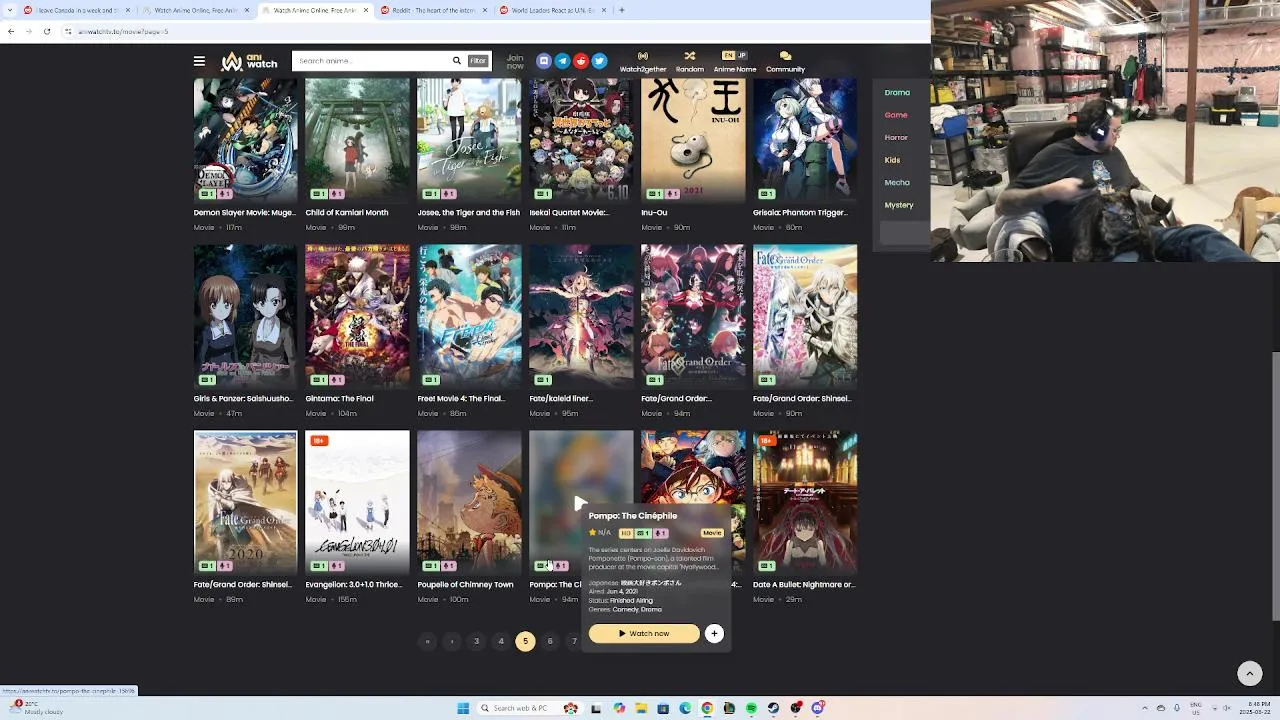
Task: Open the Community page
Action: (x=785, y=62)
